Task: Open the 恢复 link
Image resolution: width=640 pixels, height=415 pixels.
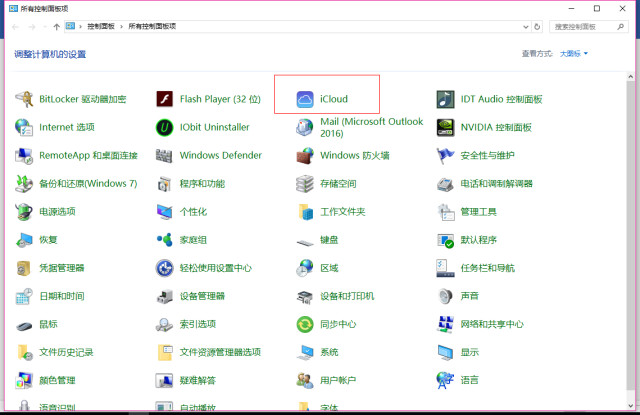Action: point(48,240)
